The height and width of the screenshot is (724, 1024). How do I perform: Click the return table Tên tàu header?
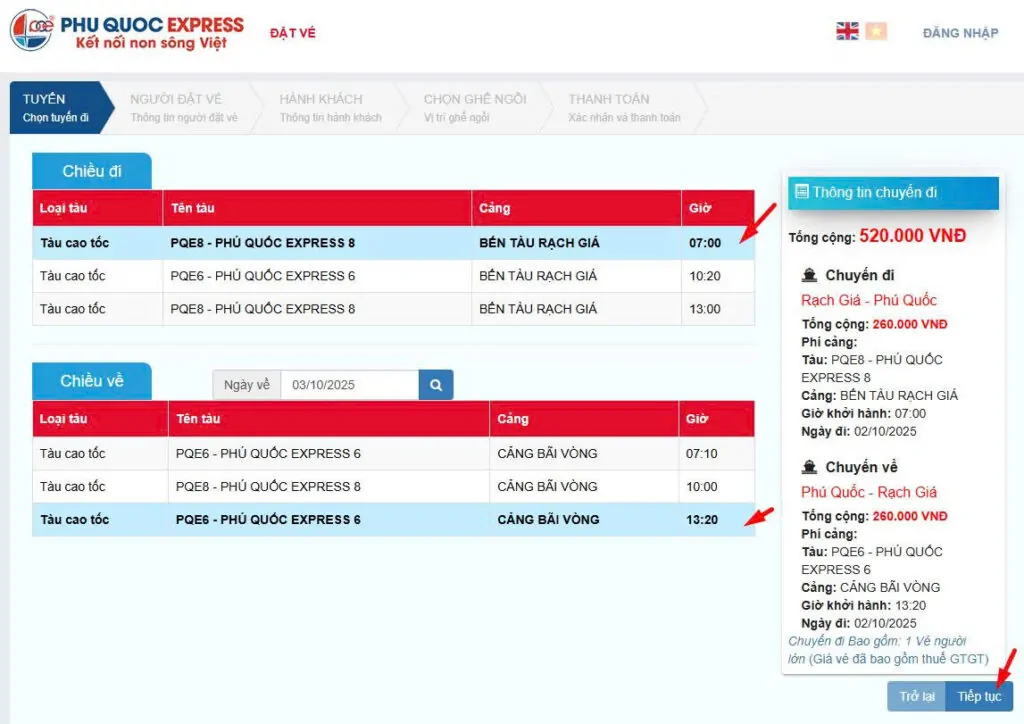pyautogui.click(x=328, y=418)
